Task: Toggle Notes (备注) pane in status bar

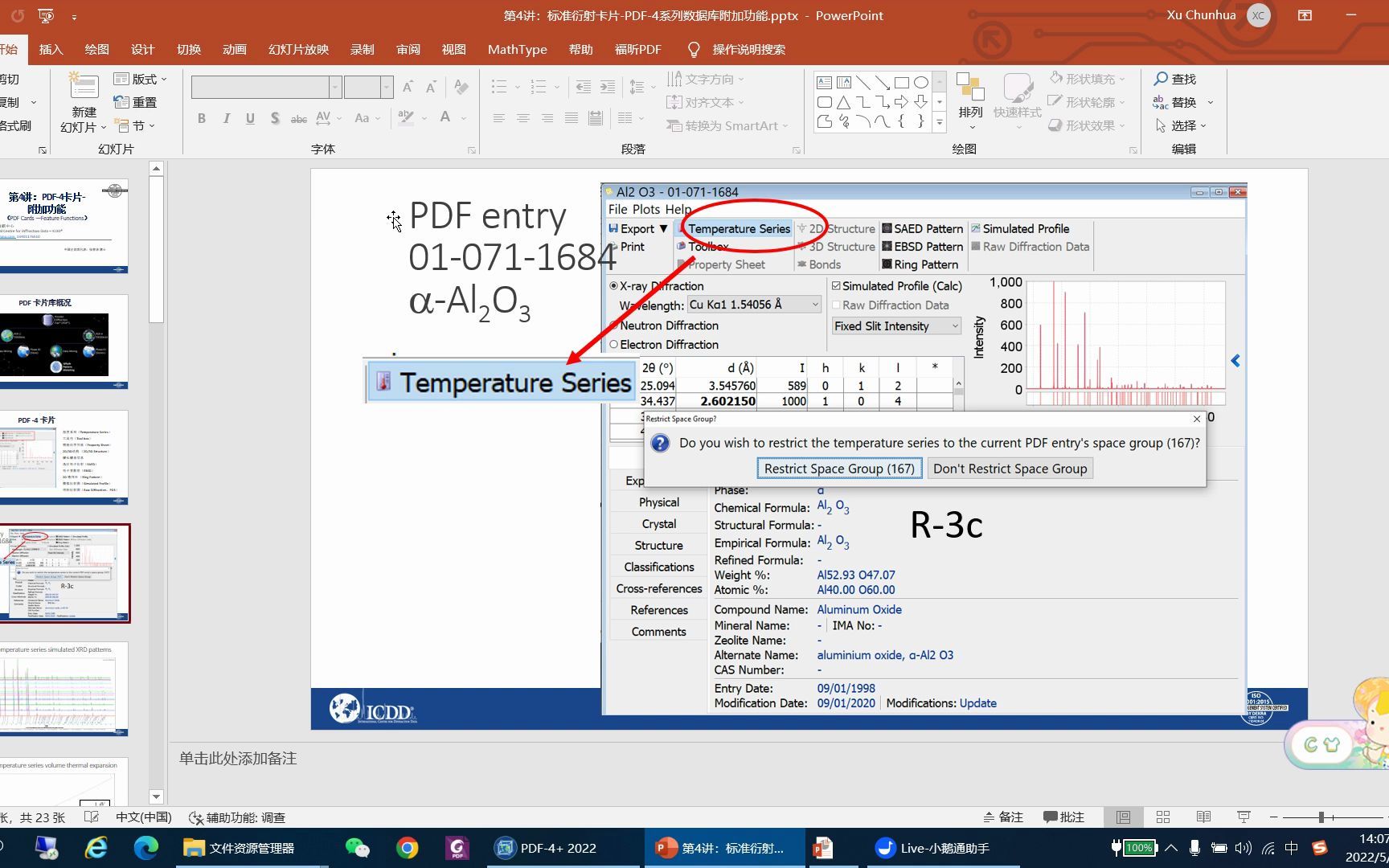Action: coord(1003,817)
